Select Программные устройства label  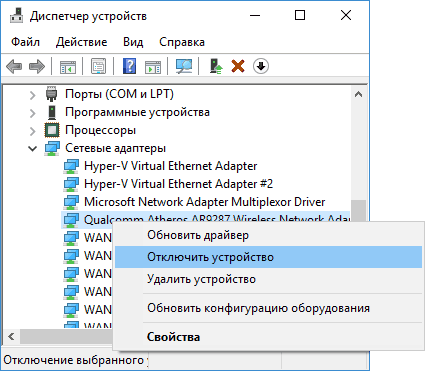tap(137, 112)
